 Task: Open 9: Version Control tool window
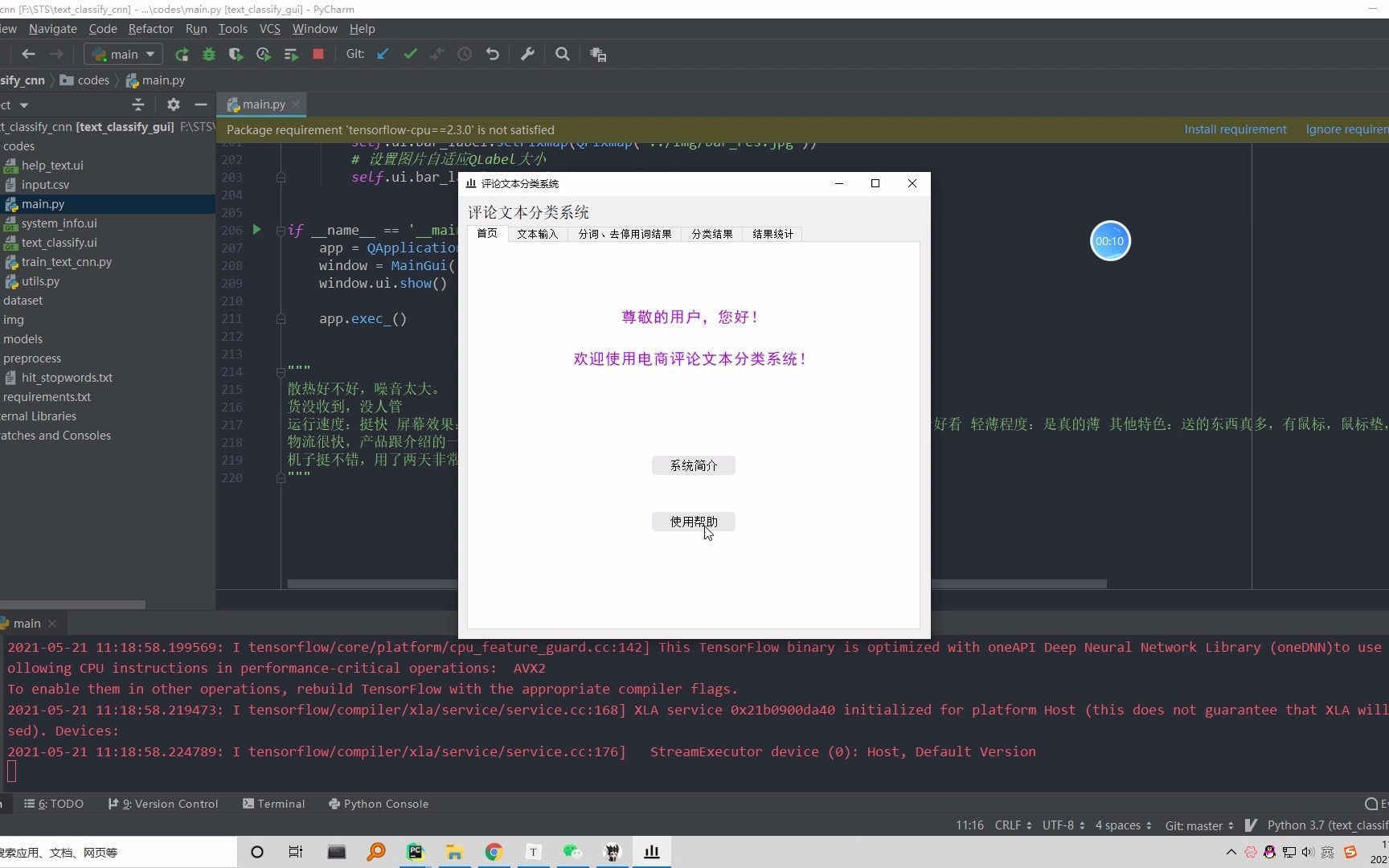(163, 804)
